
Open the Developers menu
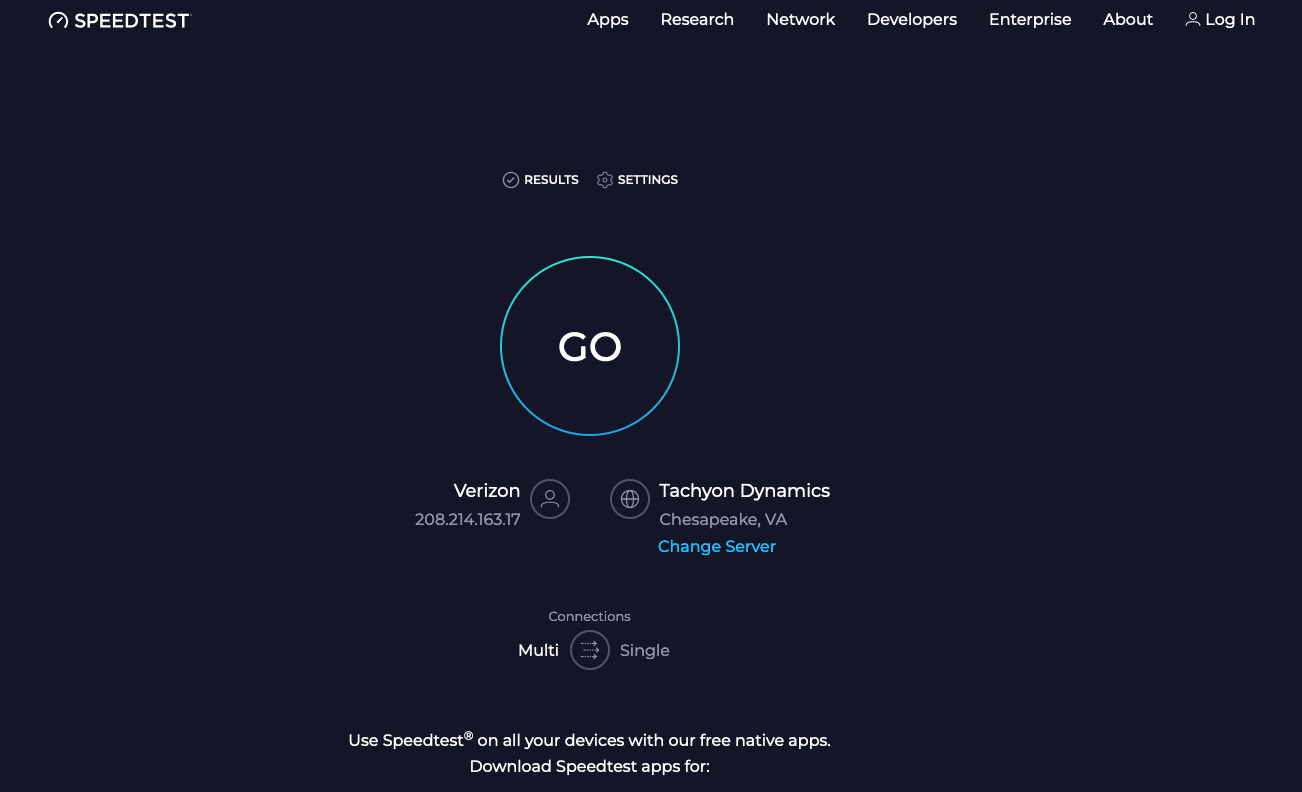click(911, 19)
